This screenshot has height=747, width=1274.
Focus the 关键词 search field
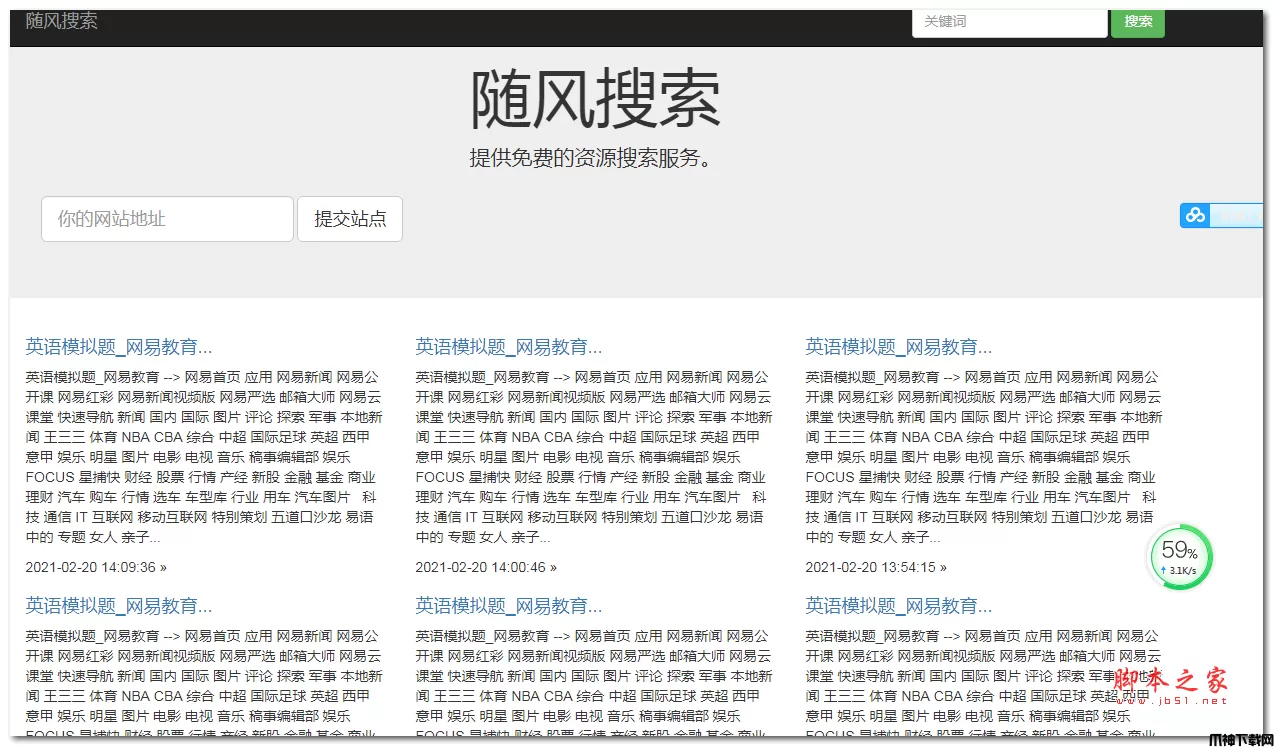coord(1008,21)
